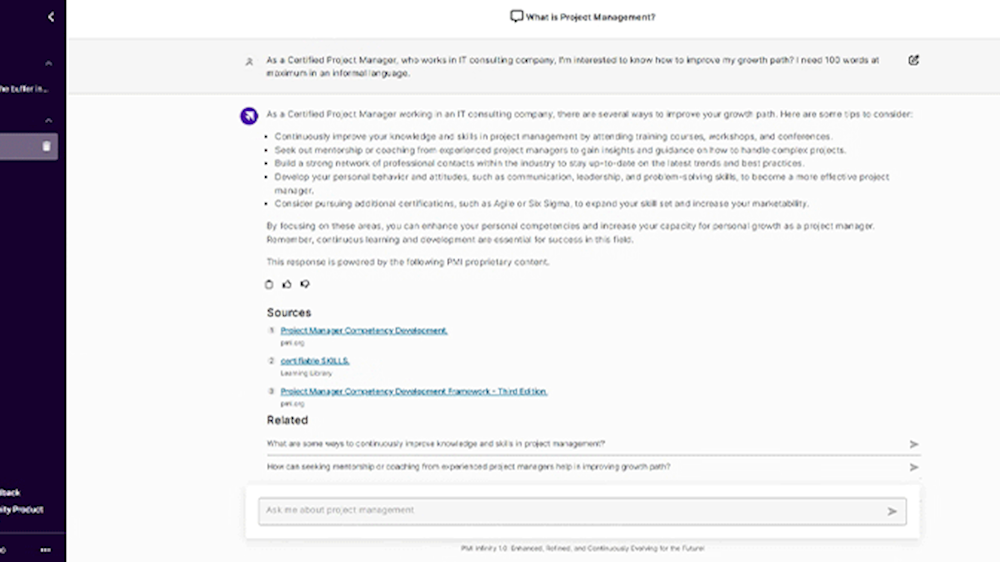Open the conversation ending in 'the buffer in...'
The height and width of the screenshot is (562, 1000).
(24, 89)
